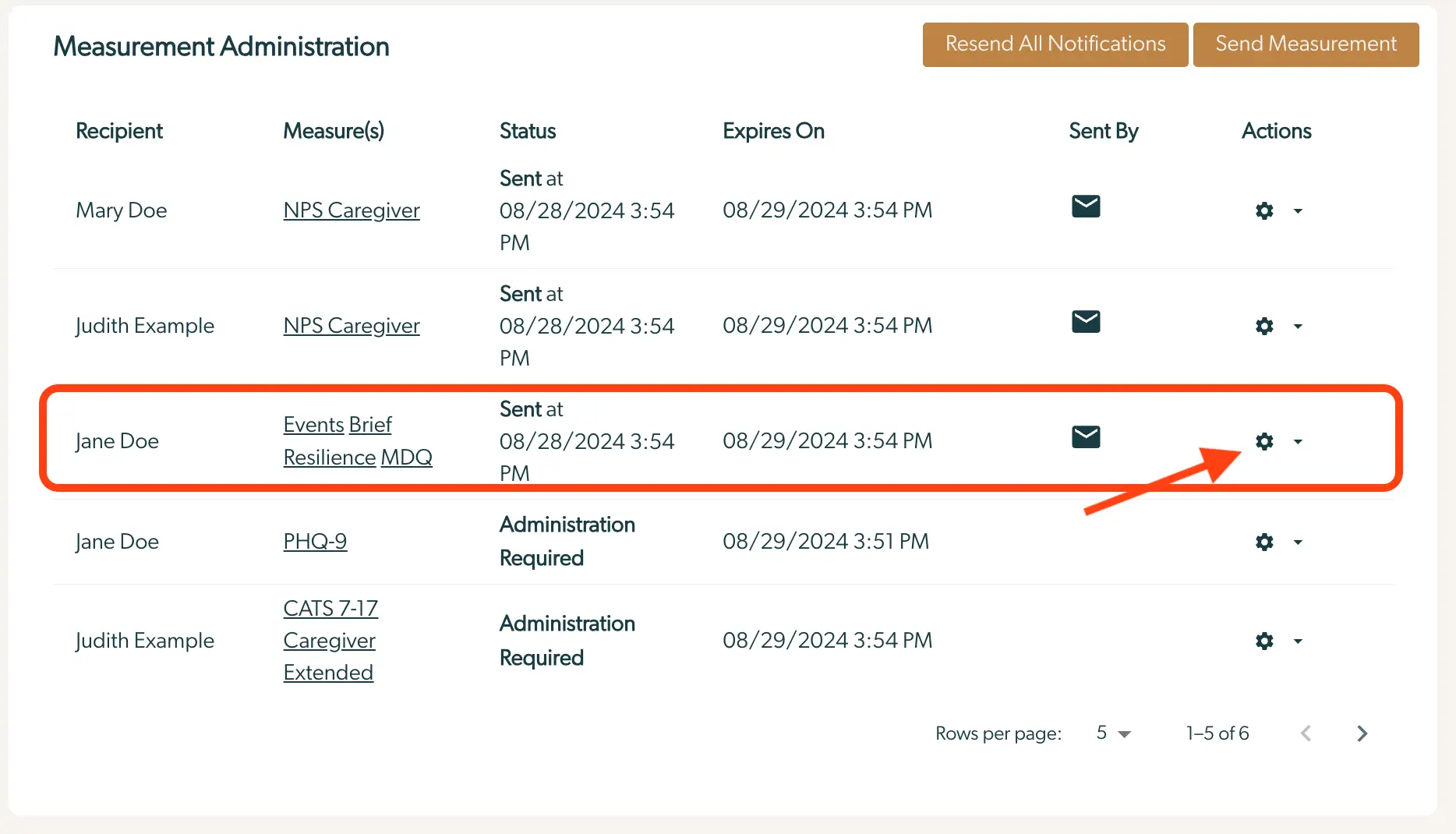This screenshot has height=834, width=1456.
Task: Open the mail icon for Mary Doe's row
Action: [x=1086, y=206]
